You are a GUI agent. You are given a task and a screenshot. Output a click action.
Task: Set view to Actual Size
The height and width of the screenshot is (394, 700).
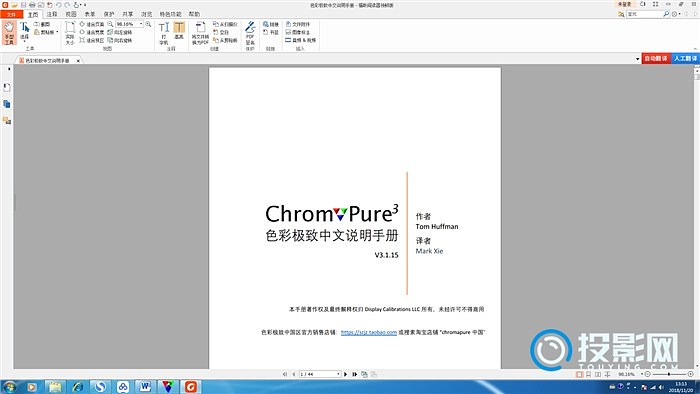[70, 33]
